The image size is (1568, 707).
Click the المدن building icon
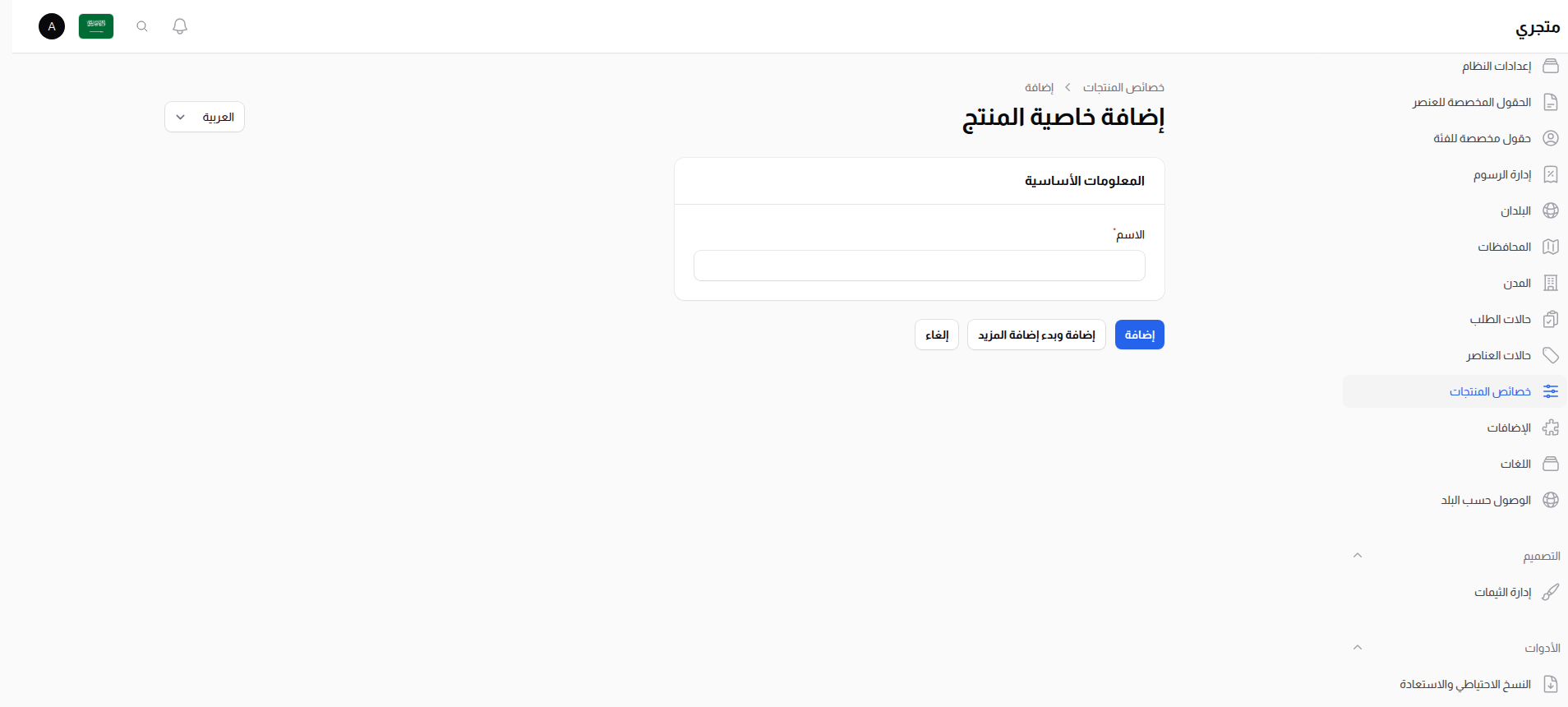coord(1551,283)
